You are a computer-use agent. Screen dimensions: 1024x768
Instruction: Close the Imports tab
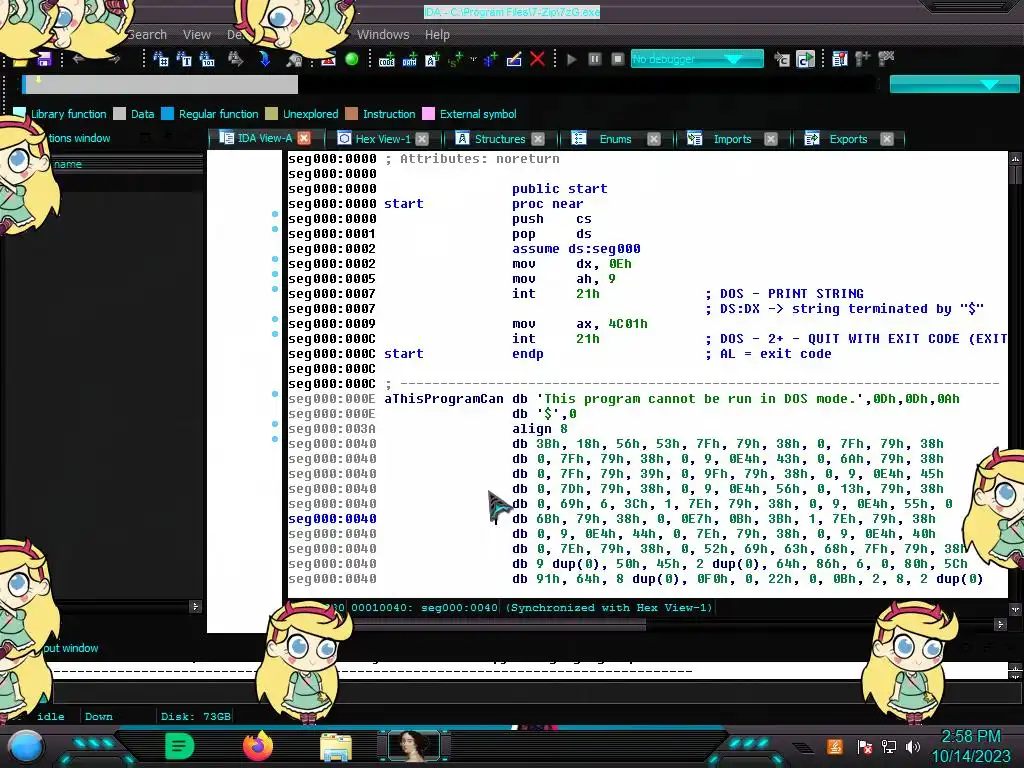771,138
